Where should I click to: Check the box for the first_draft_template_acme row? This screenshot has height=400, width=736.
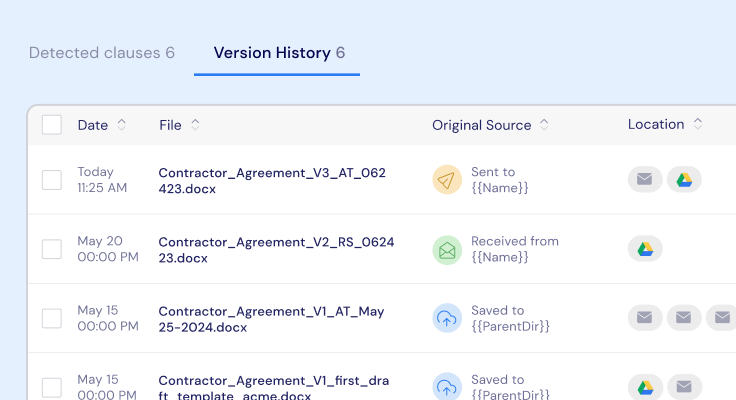coord(52,388)
